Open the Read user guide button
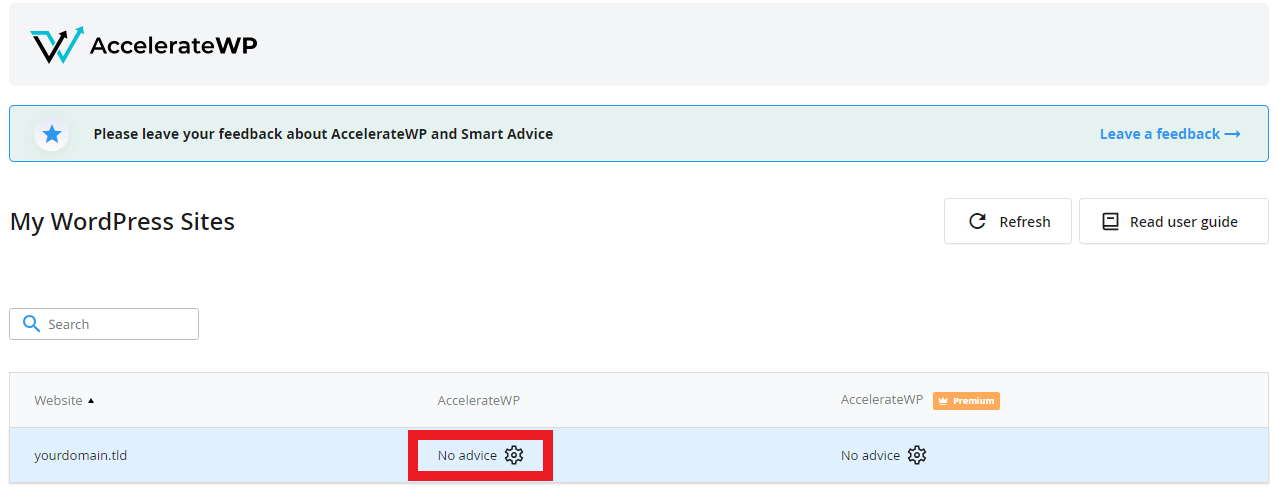This screenshot has height=502, width=1278. (x=1174, y=221)
